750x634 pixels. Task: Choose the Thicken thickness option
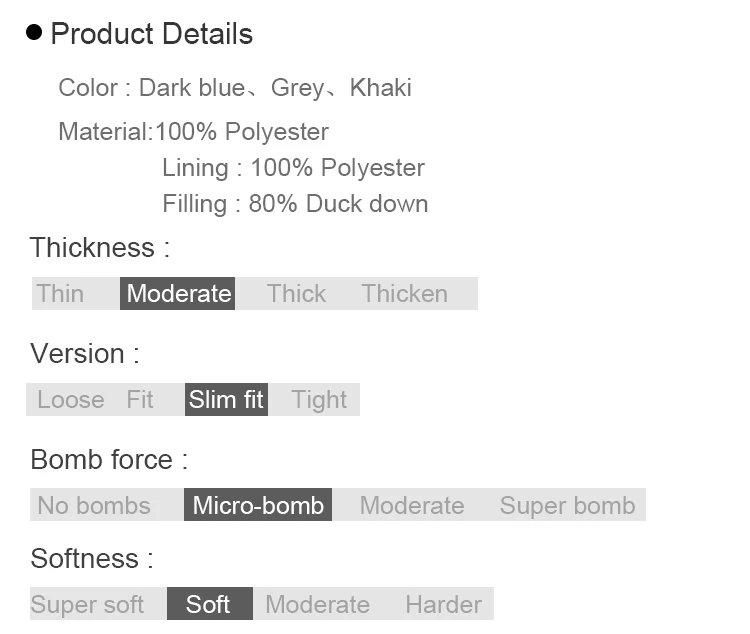[405, 293]
